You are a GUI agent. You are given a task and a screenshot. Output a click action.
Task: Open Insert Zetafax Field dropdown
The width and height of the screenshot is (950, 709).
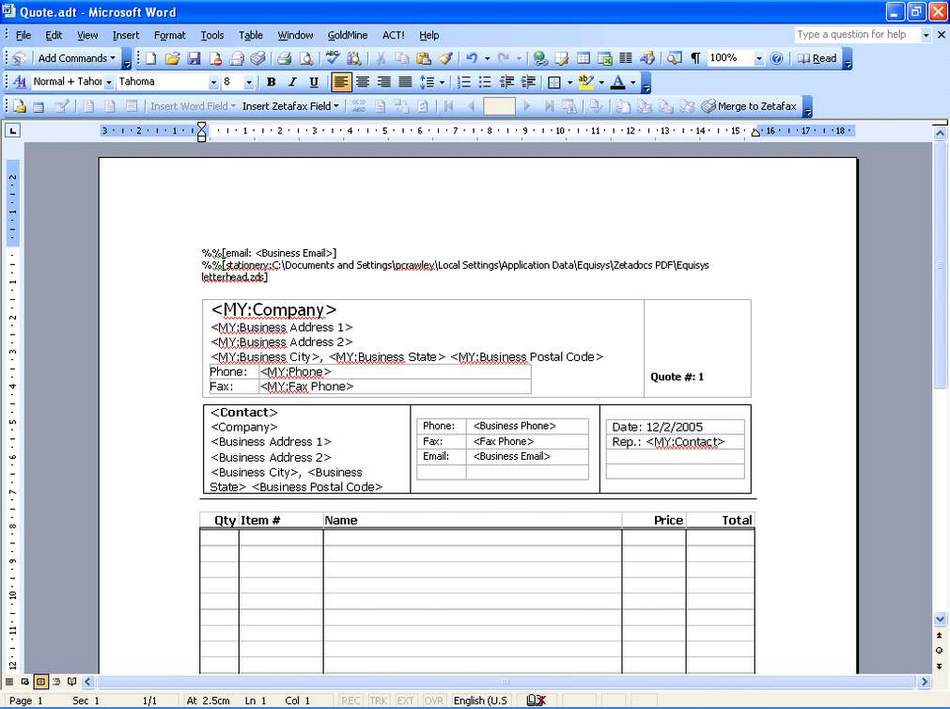click(x=291, y=106)
